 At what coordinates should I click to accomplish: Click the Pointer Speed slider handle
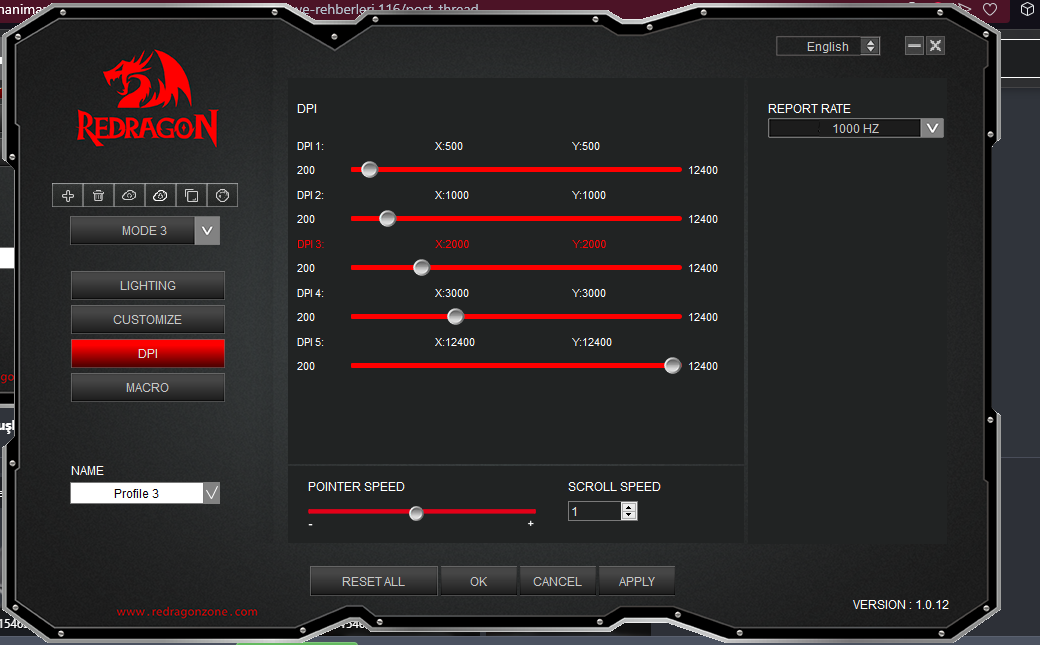point(416,513)
